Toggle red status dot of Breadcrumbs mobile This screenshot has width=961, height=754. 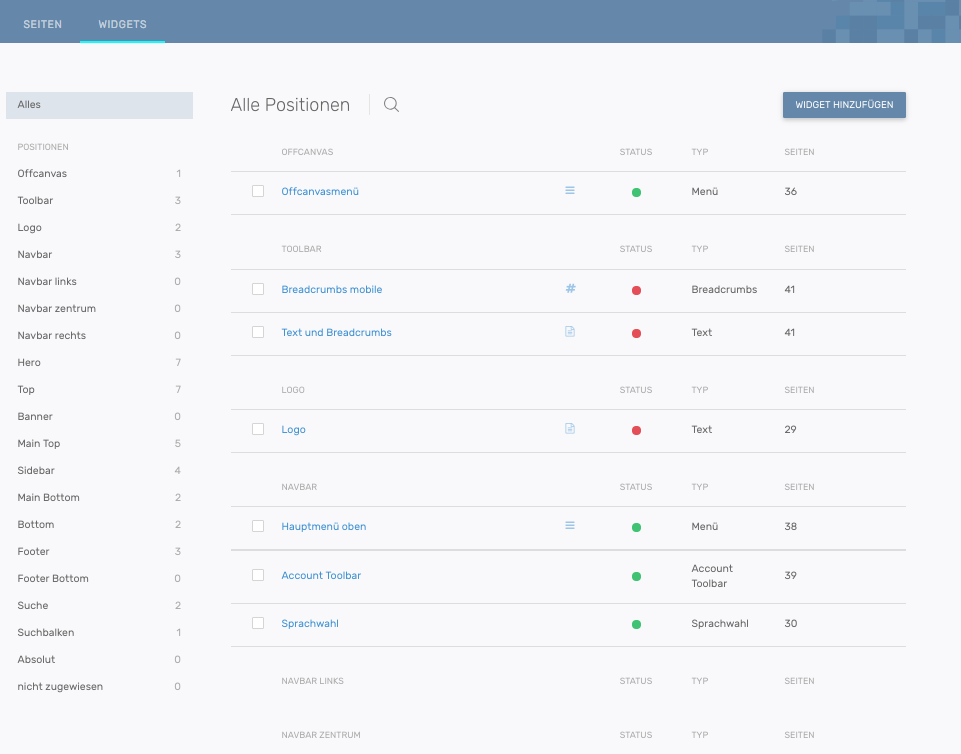(x=636, y=290)
